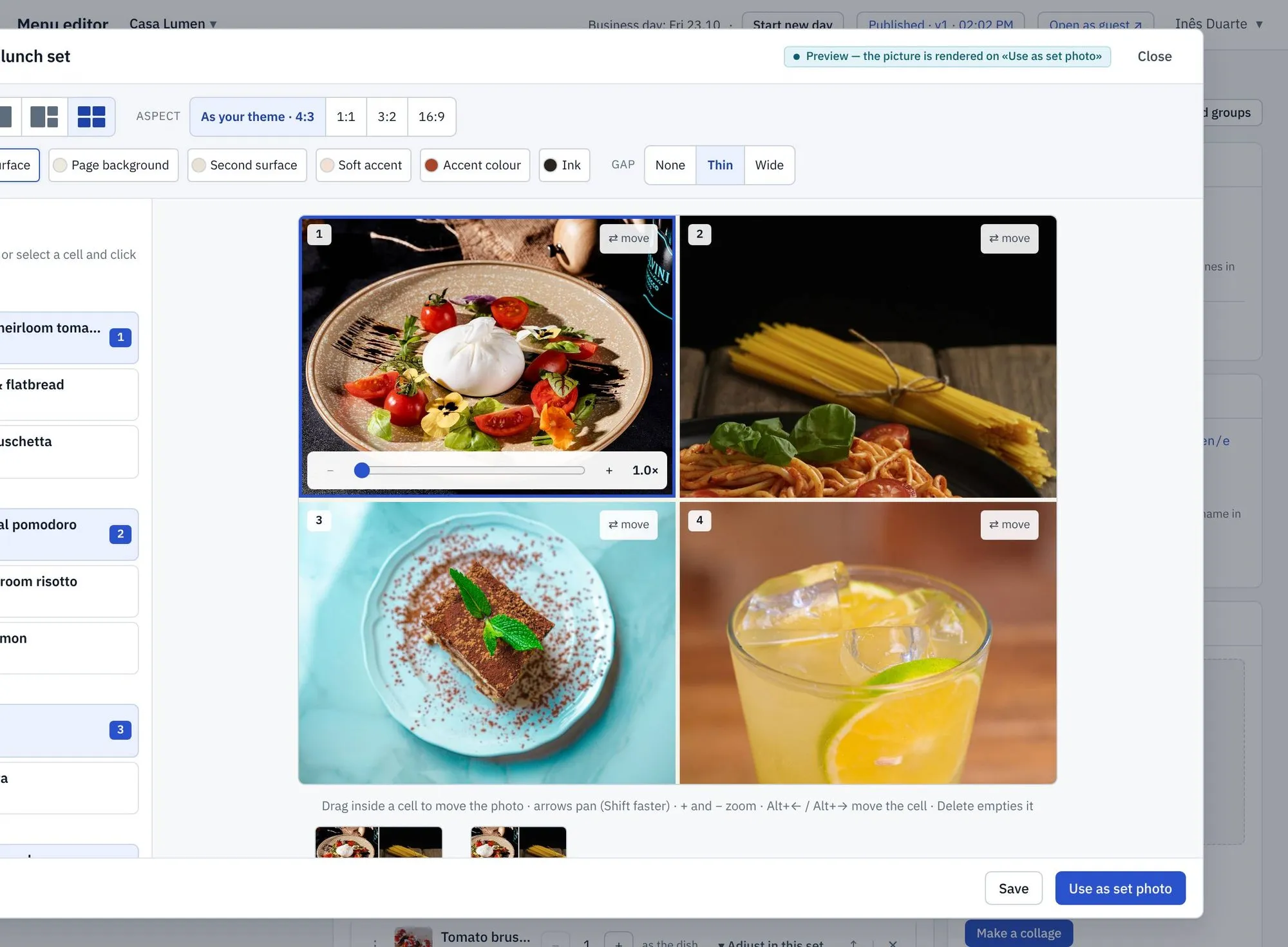The width and height of the screenshot is (1288, 947).
Task: Pick the Soft accent colour option
Action: click(x=363, y=165)
